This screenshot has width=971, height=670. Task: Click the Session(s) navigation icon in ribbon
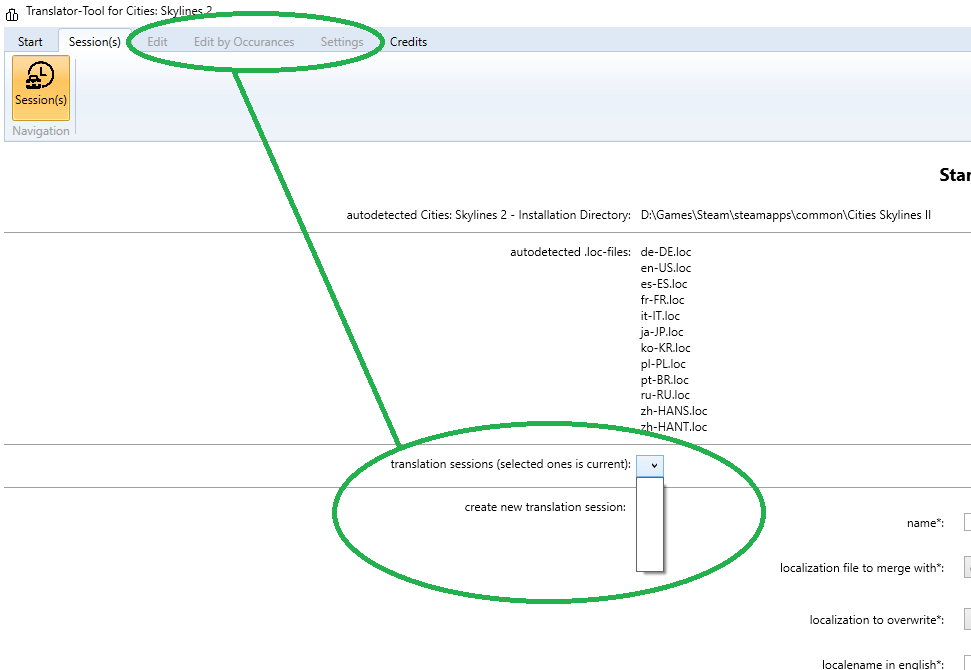(40, 88)
